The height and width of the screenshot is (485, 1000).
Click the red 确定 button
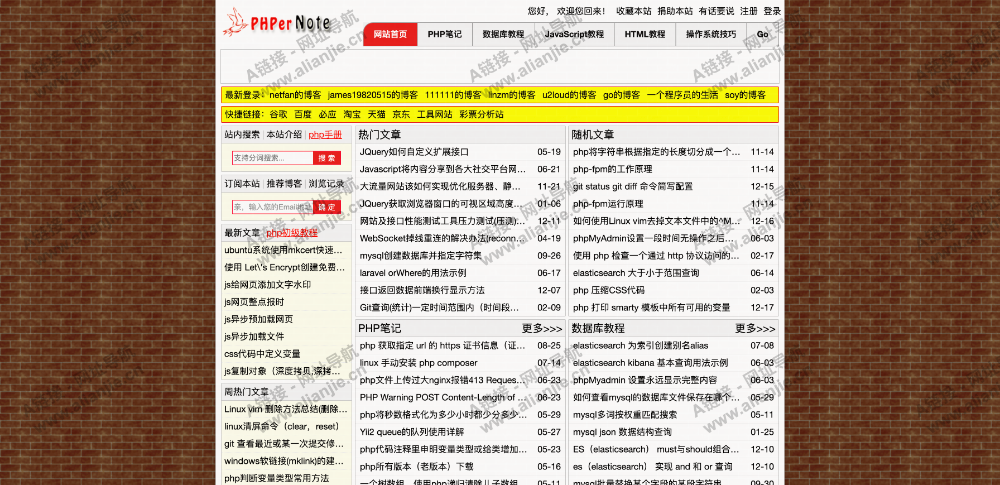click(327, 207)
